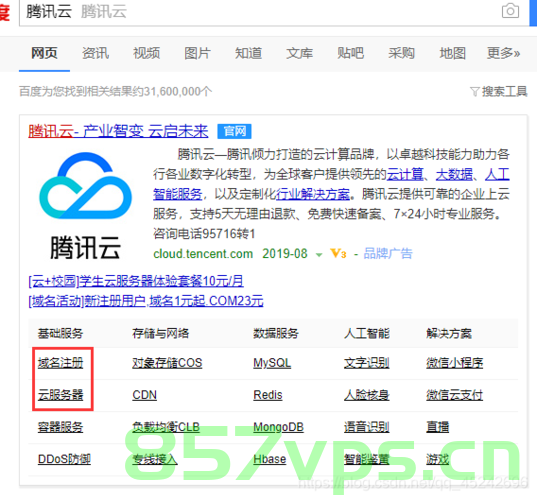Click the result count text 31,600,000个
The height and width of the screenshot is (500, 537).
178,91
